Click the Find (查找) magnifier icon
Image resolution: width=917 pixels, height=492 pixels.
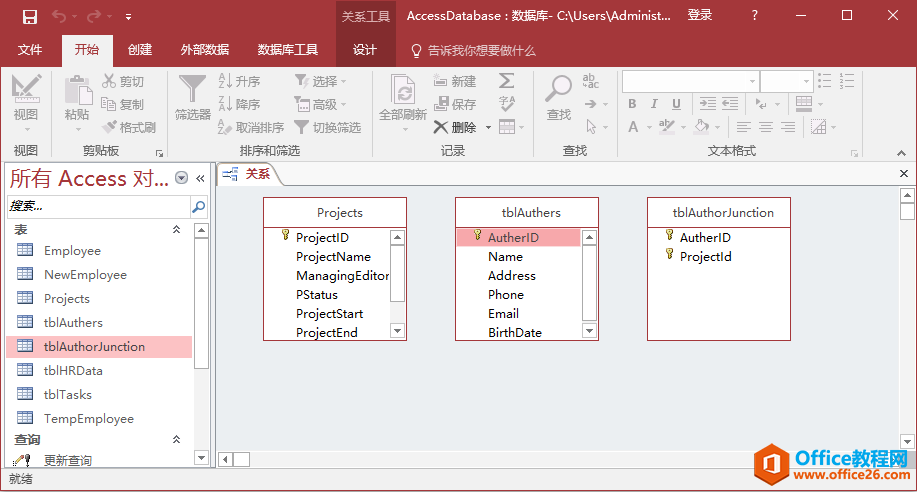point(558,90)
